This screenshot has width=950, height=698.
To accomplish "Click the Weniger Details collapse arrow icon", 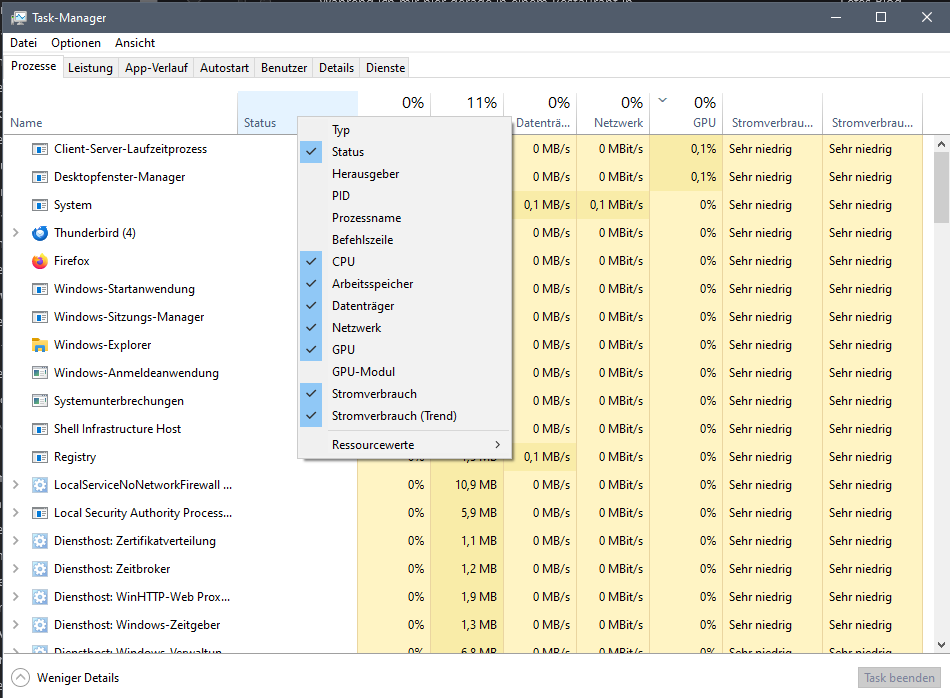I will (20, 677).
